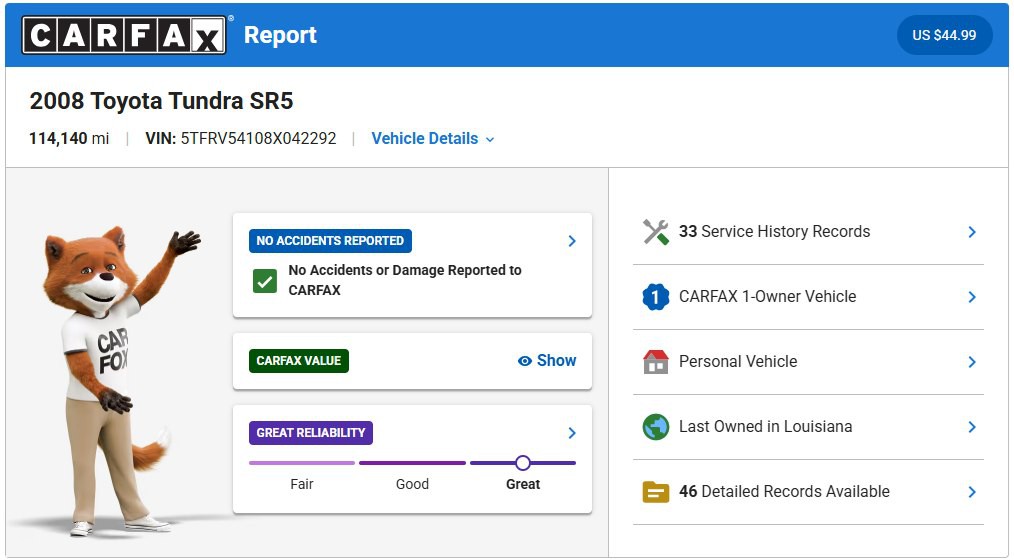Open the No Accidents Reported chevron
1014x560 pixels.
572,241
